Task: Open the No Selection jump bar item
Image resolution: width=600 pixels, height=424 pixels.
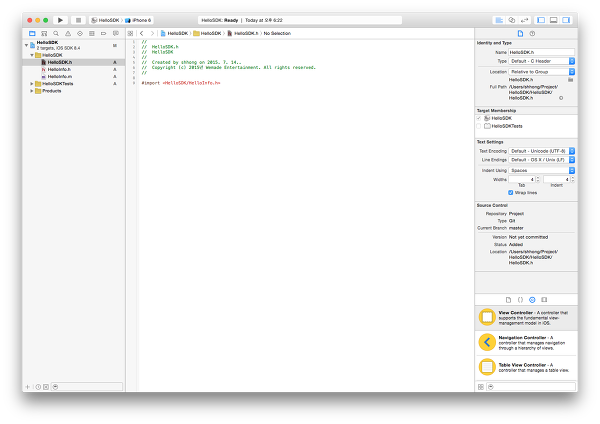Action: point(277,33)
